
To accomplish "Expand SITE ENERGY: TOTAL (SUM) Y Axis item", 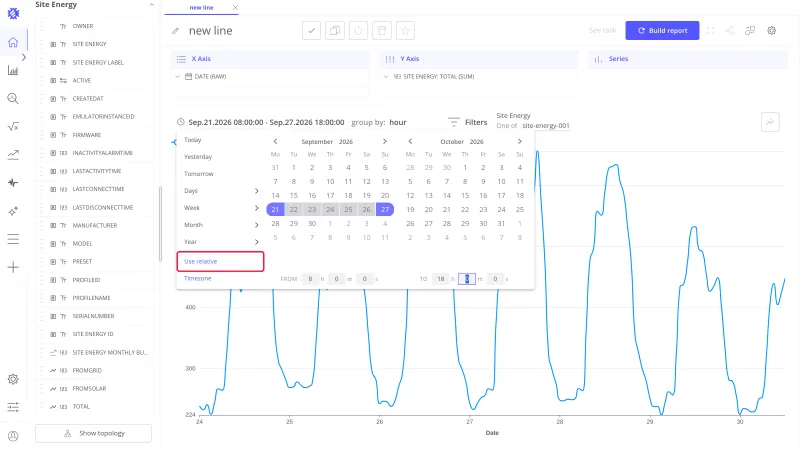I will 386,77.
